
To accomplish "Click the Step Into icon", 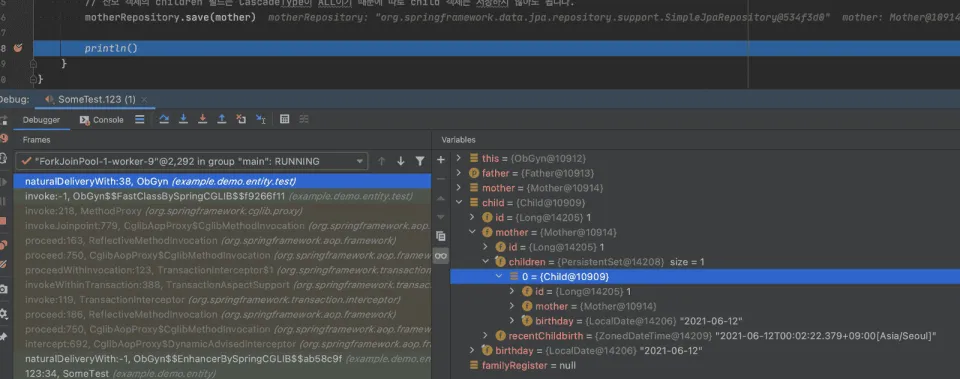I will coord(183,119).
